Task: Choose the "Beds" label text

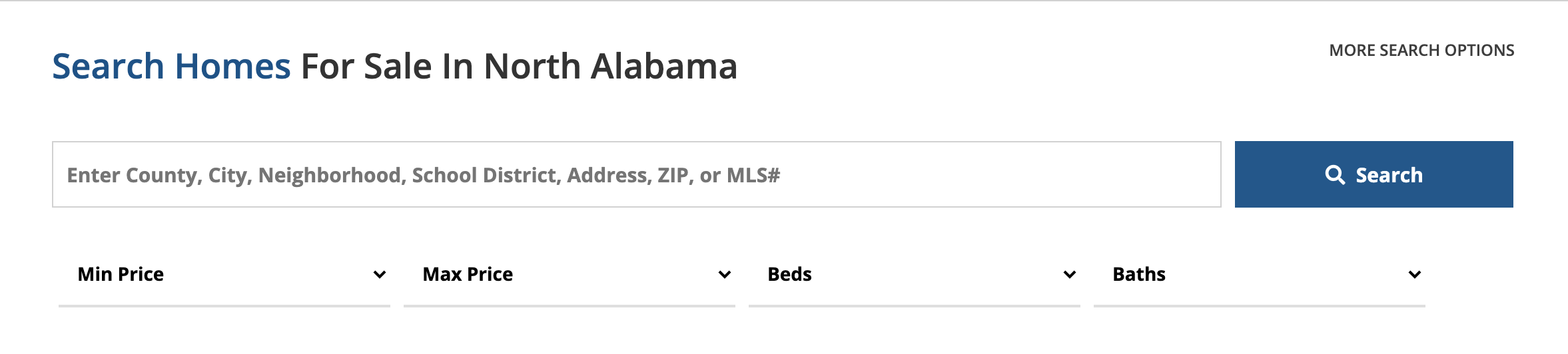Action: click(x=789, y=275)
